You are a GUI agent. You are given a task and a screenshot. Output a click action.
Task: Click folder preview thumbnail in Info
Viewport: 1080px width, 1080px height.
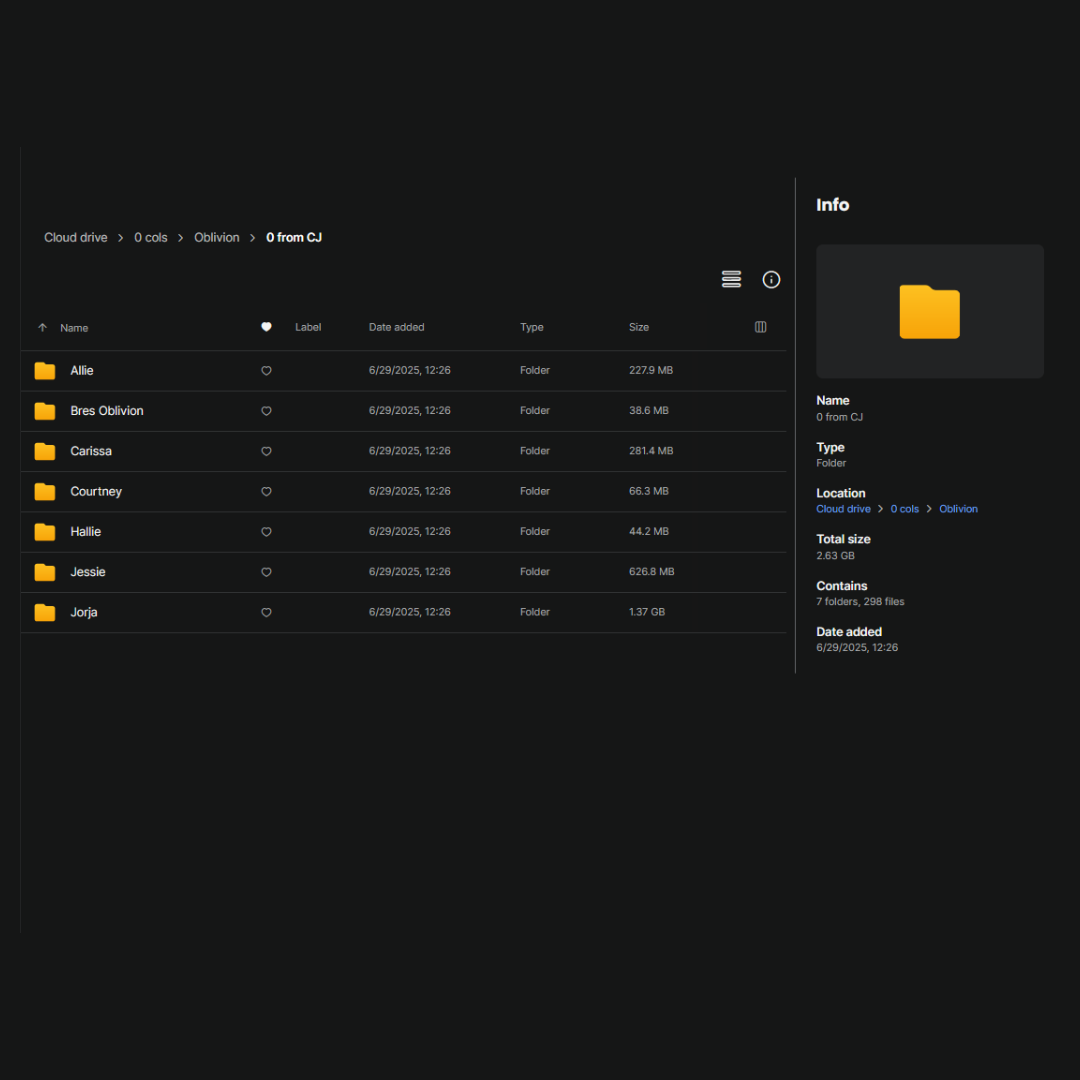pos(929,311)
